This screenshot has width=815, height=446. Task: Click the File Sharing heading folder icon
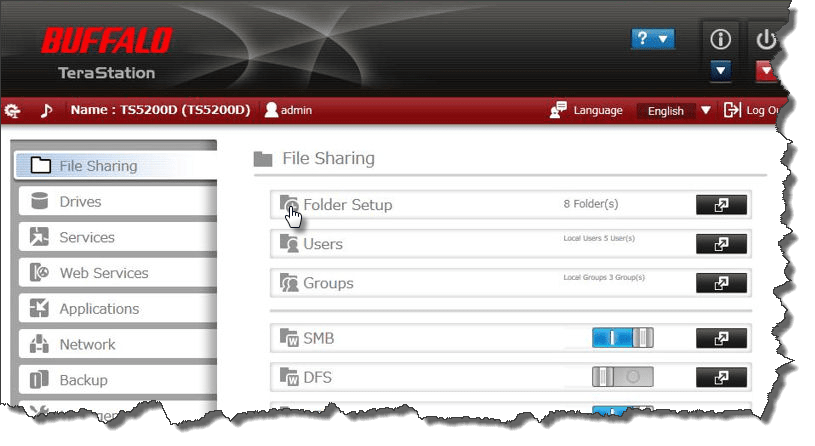point(263,159)
